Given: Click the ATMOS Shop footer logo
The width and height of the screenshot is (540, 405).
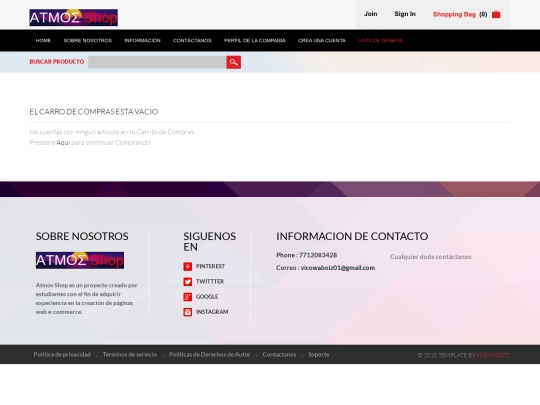Looking at the screenshot, I should [80, 260].
